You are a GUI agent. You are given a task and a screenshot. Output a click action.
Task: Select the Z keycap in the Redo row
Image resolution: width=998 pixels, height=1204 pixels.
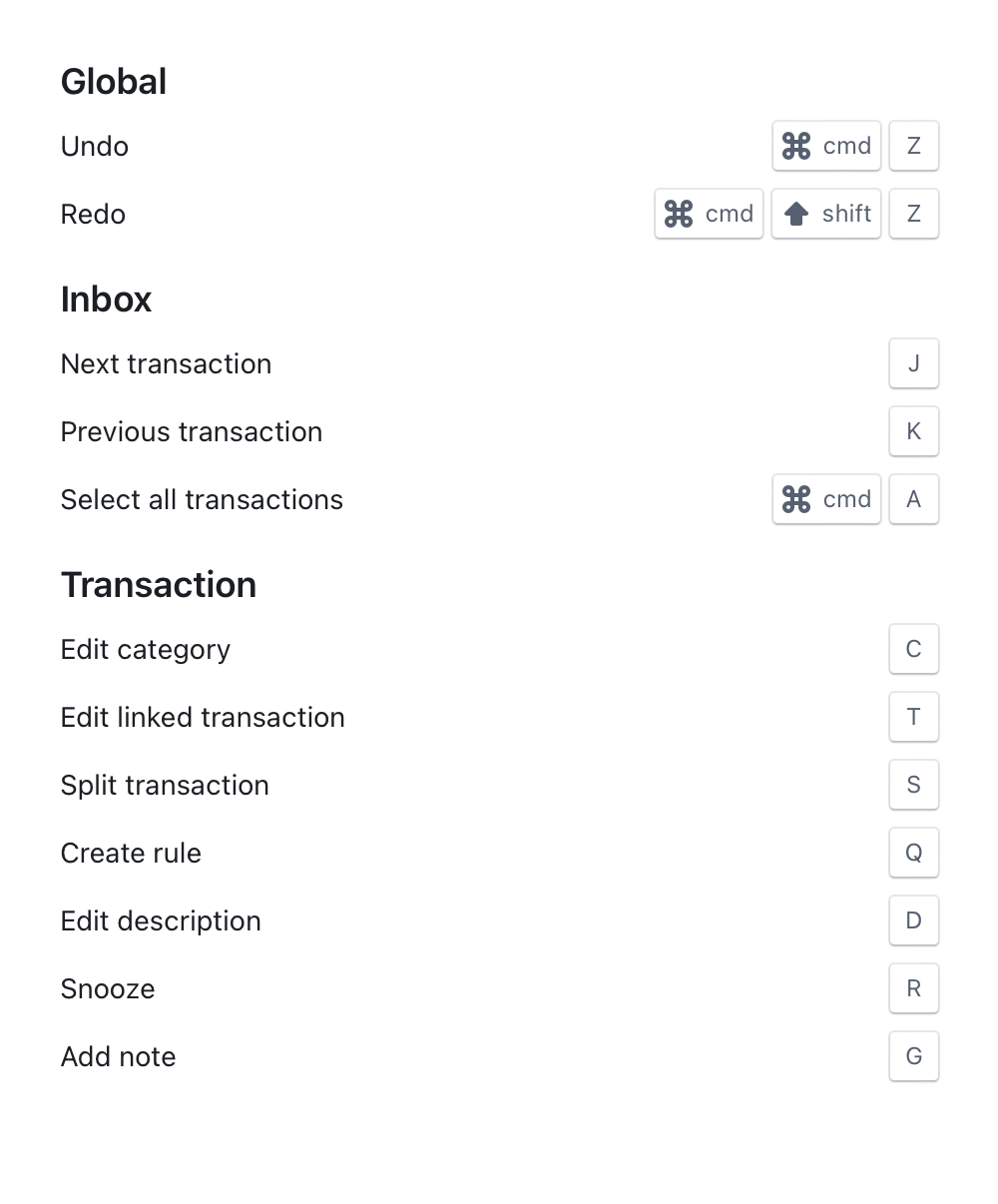913,214
